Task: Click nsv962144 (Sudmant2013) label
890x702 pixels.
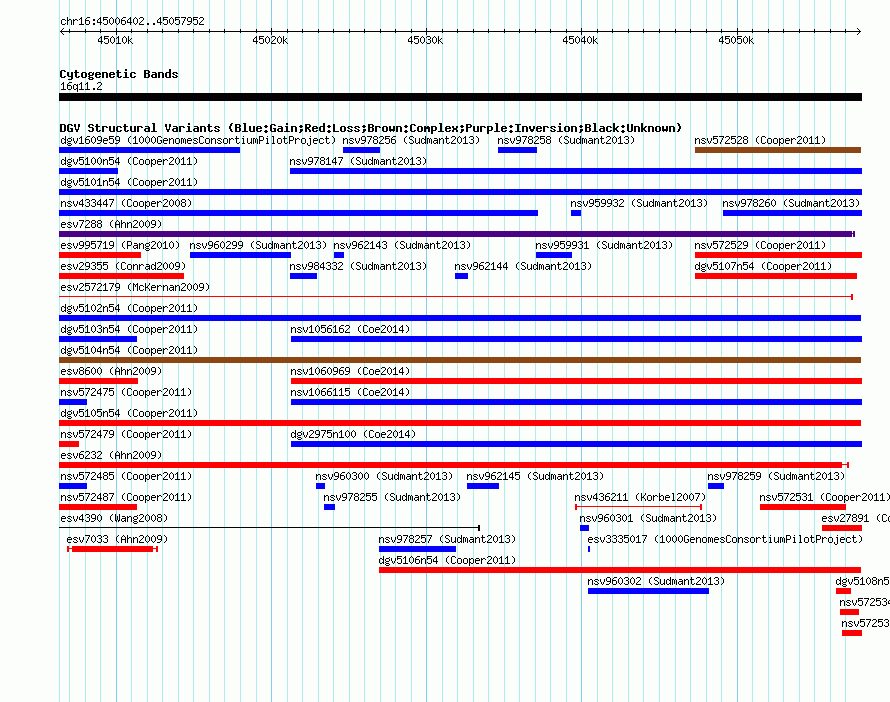Action: coord(523,266)
